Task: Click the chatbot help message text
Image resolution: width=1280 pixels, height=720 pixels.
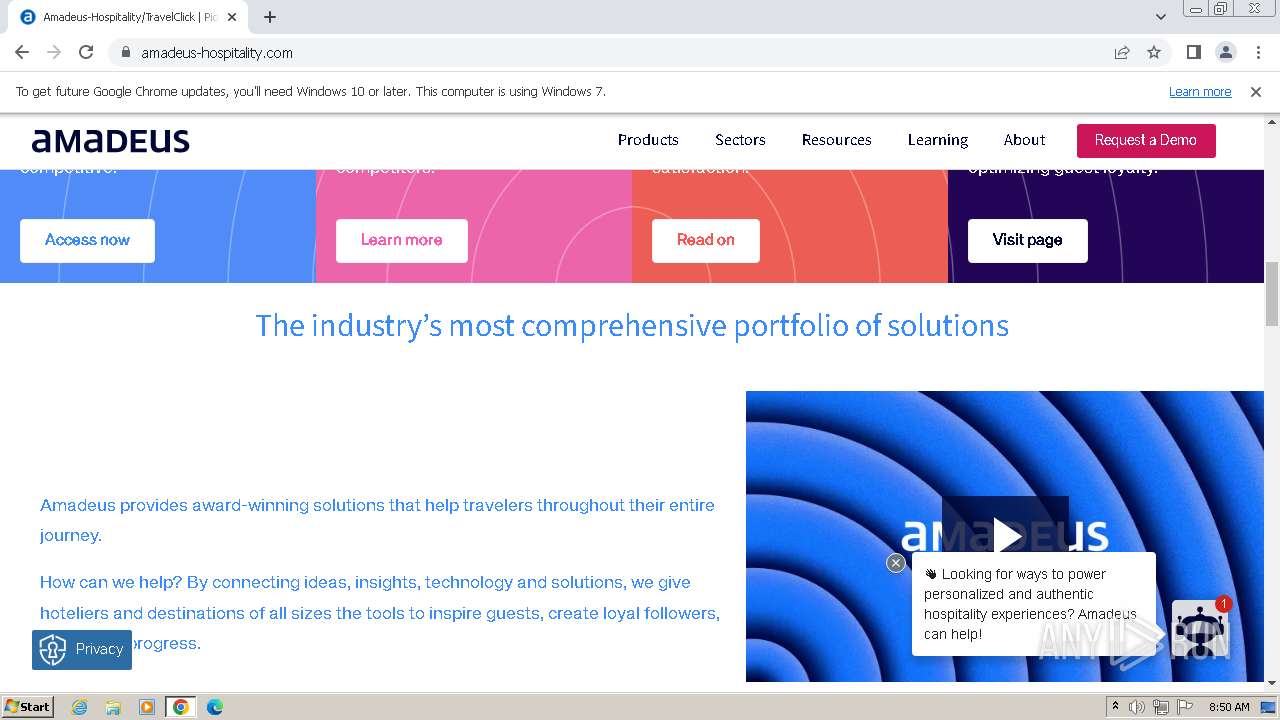Action: (1031, 604)
